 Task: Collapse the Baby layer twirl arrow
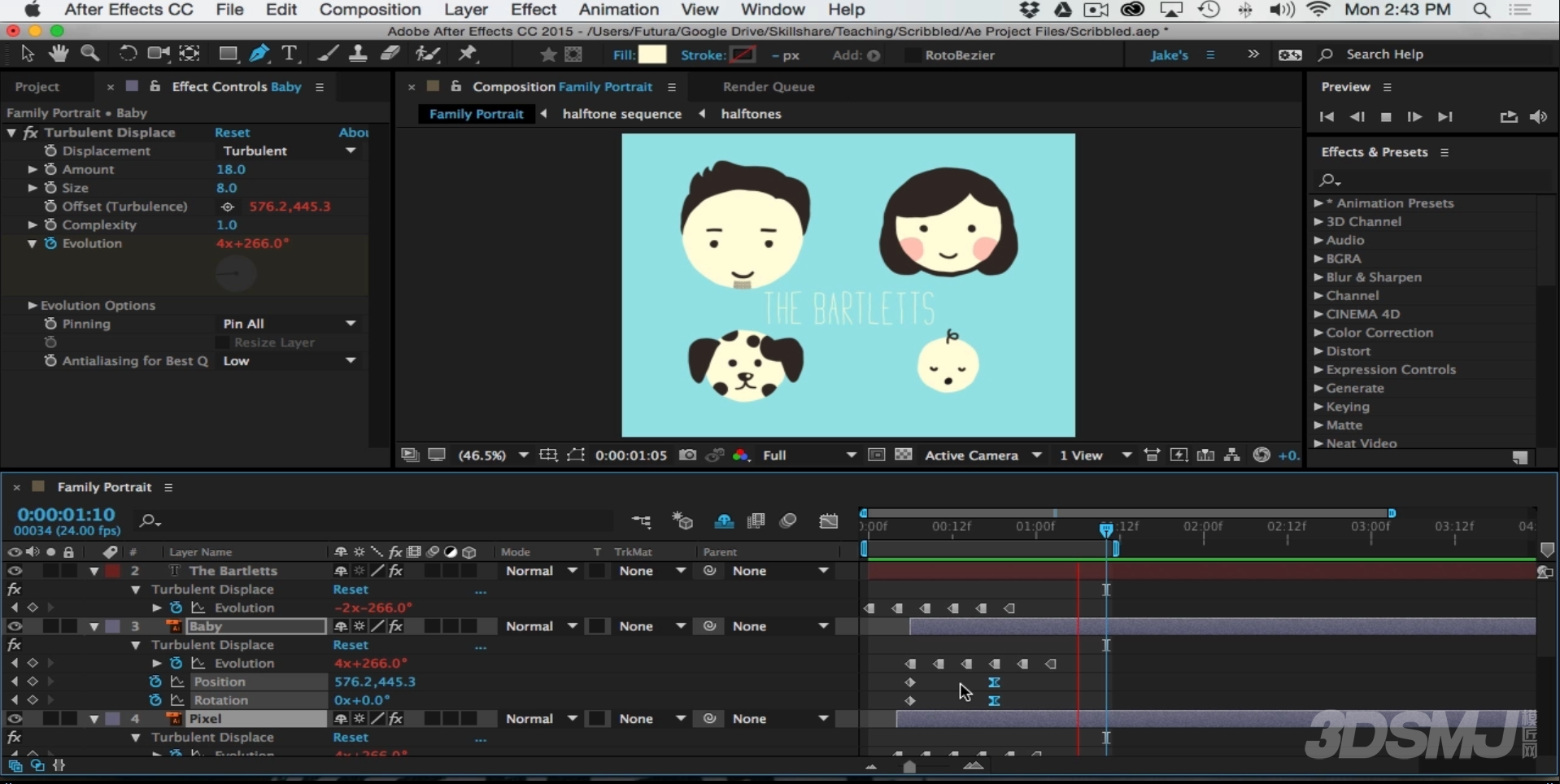tap(94, 626)
